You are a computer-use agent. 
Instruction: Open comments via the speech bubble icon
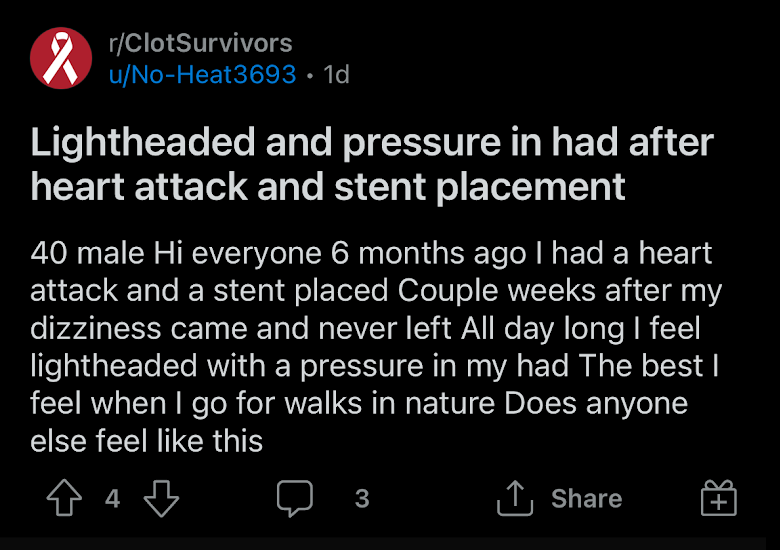coord(295,498)
